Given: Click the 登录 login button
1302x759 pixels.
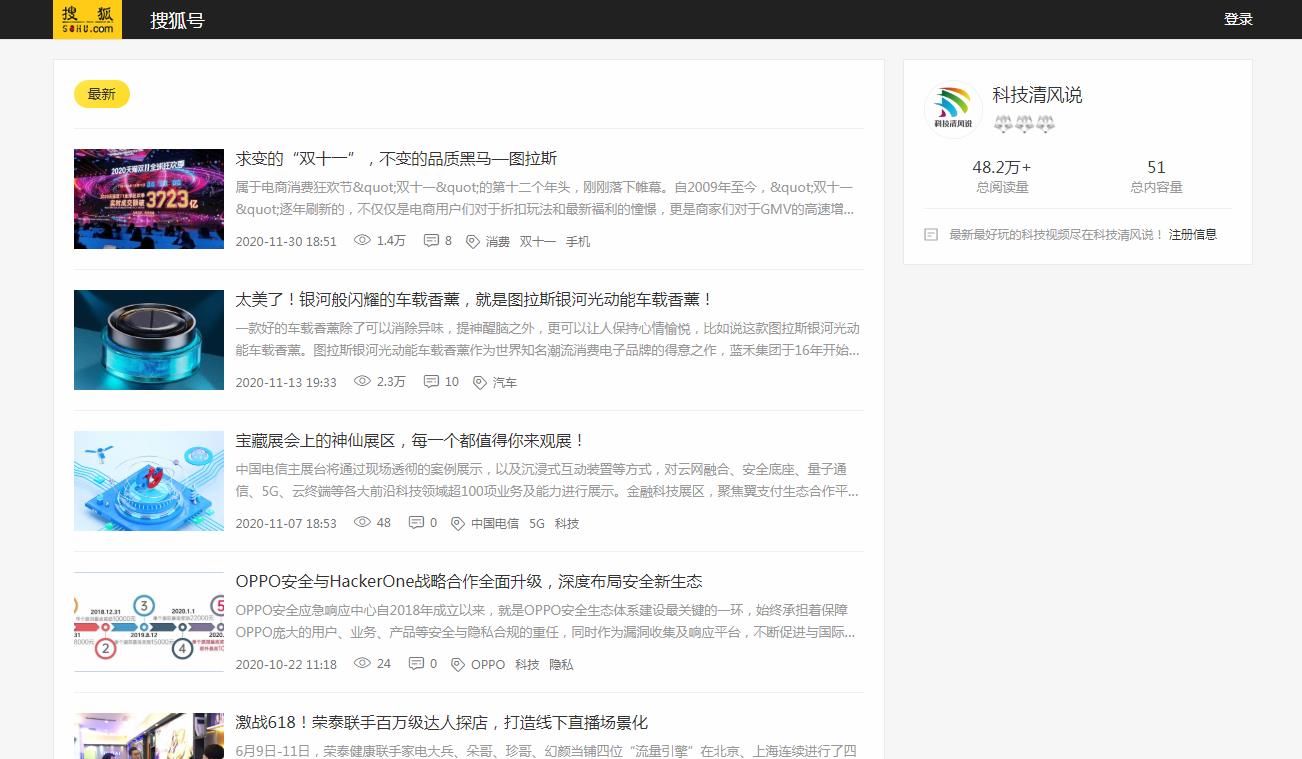Looking at the screenshot, I should (x=1238, y=19).
